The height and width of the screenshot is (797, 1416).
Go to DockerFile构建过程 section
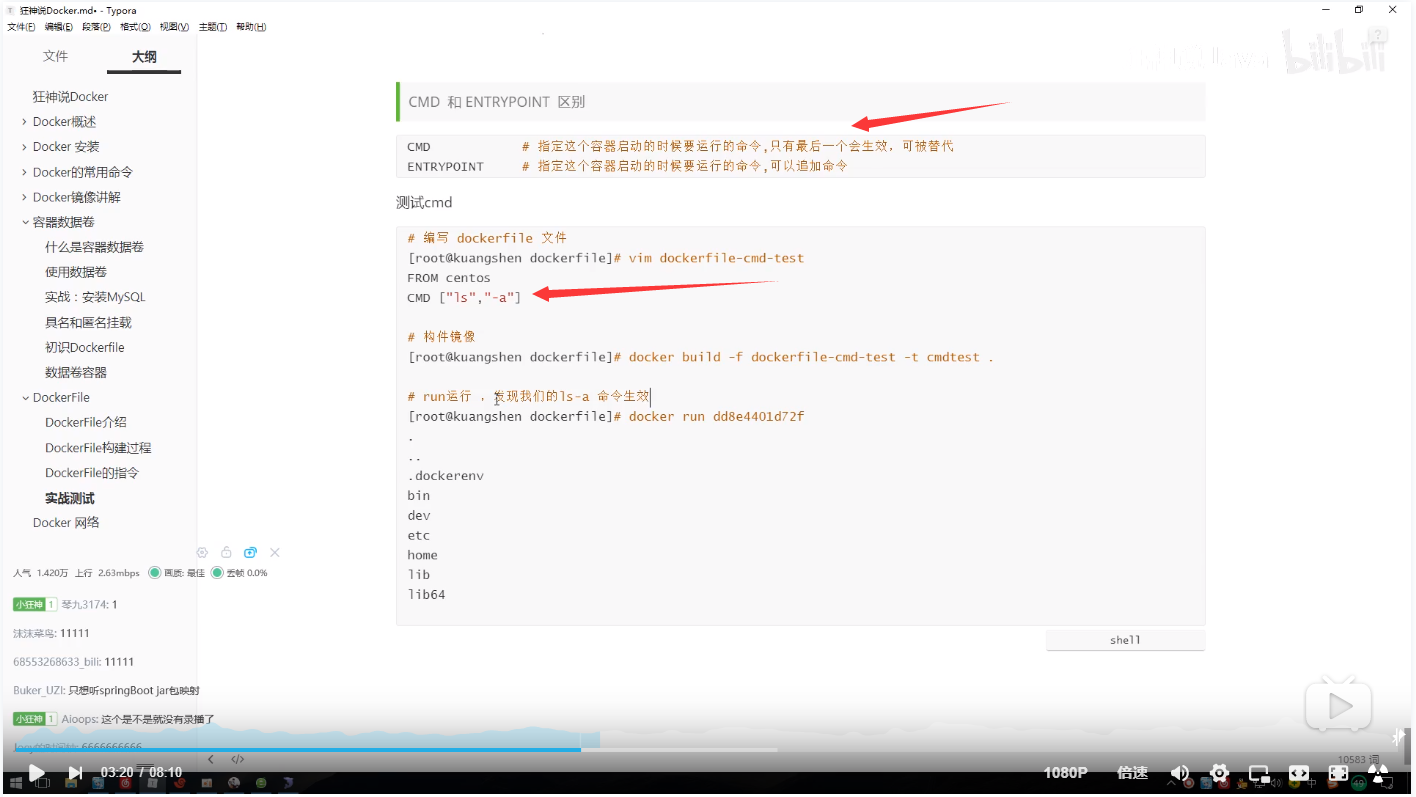98,447
